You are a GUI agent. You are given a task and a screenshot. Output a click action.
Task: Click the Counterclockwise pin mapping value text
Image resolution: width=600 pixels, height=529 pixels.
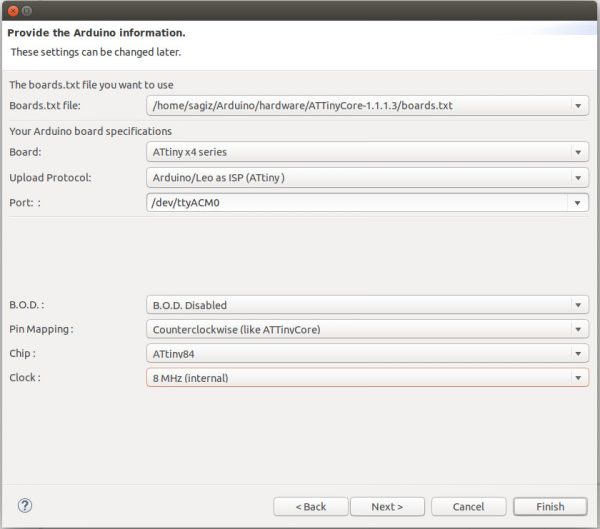[236, 329]
